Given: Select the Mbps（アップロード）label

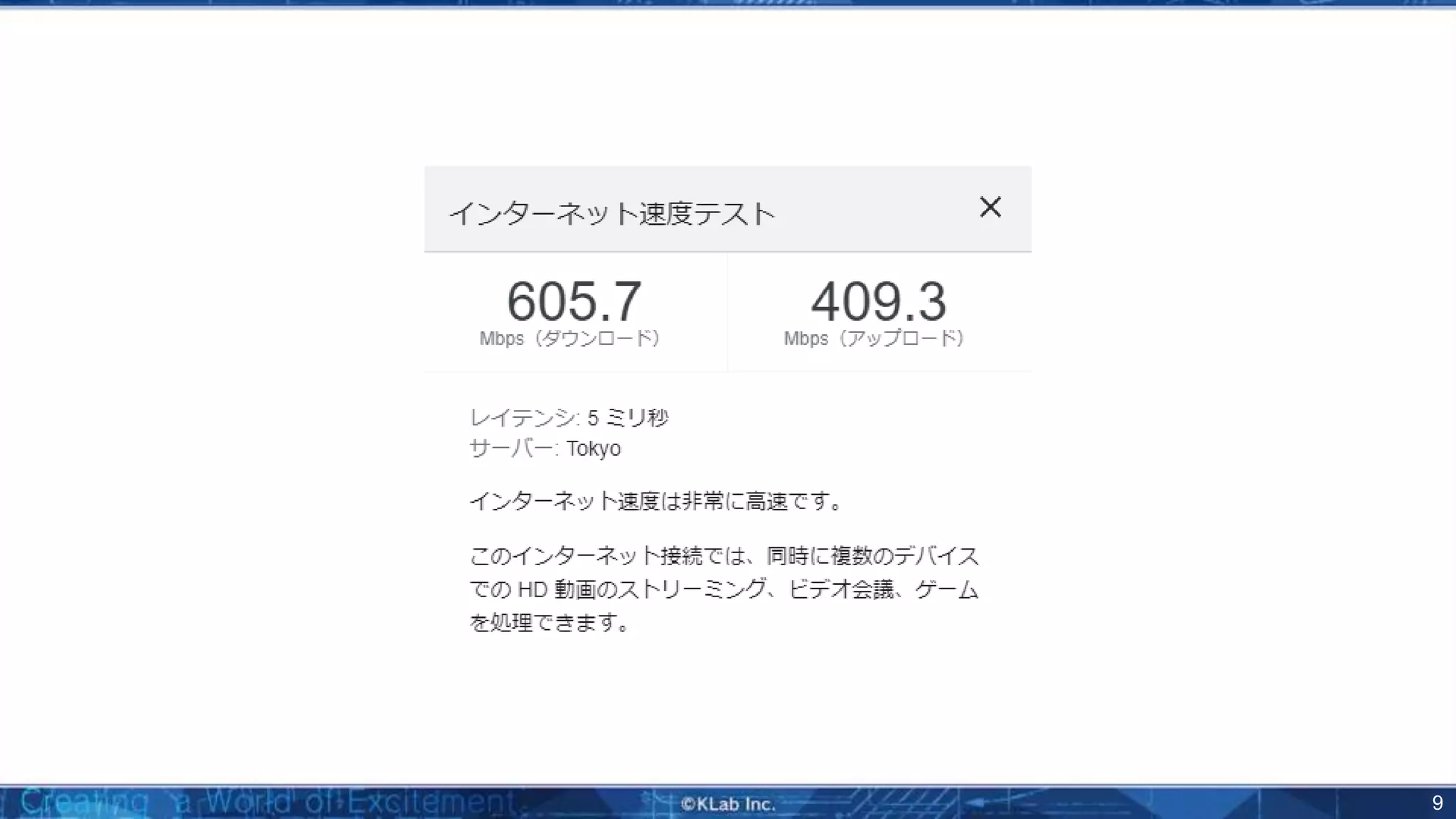Looking at the screenshot, I should pos(874,338).
